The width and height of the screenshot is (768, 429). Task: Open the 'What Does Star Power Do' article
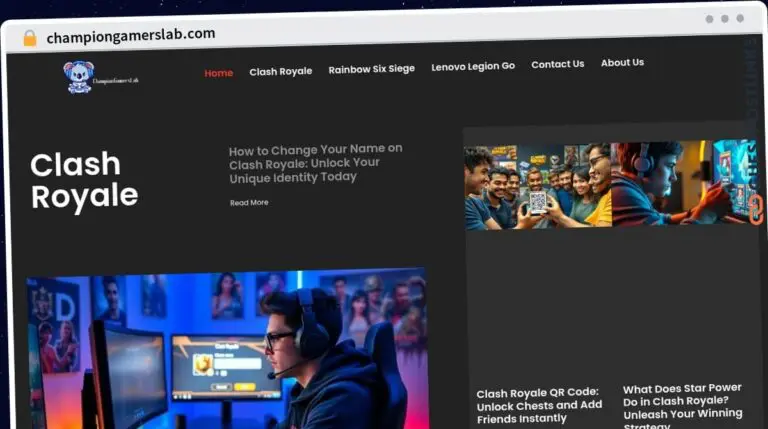683,405
